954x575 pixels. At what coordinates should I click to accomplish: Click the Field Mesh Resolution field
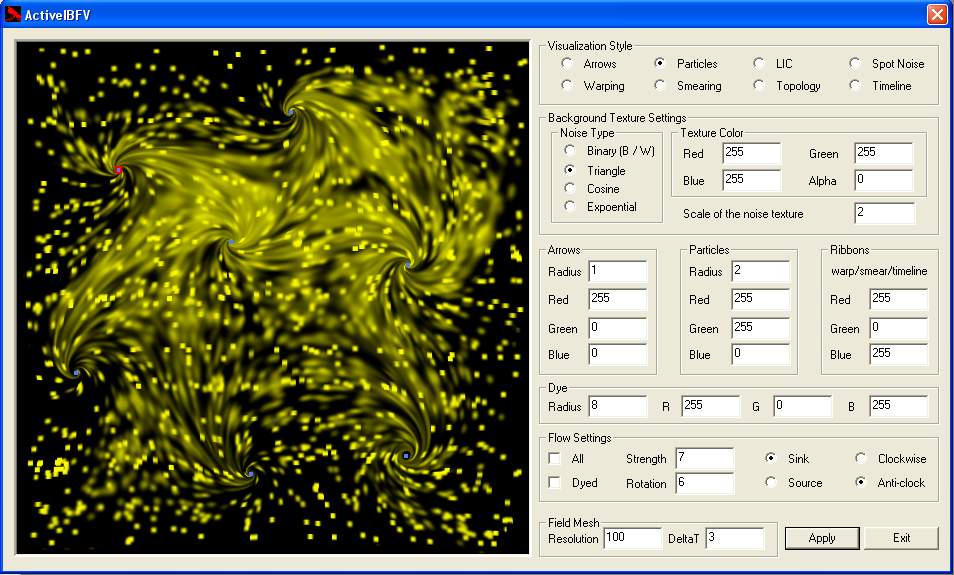click(632, 538)
